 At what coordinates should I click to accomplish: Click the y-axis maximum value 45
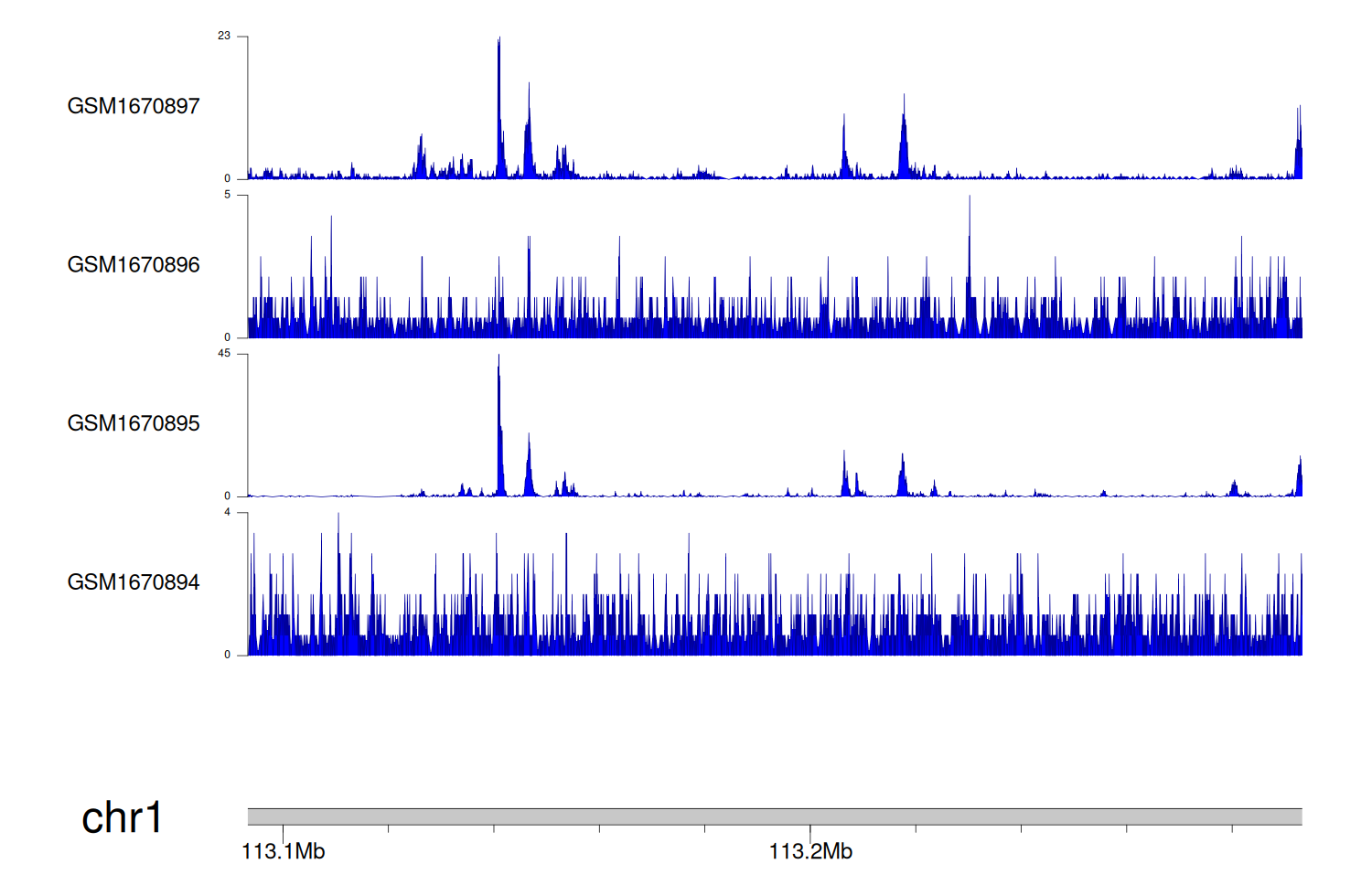click(224, 354)
